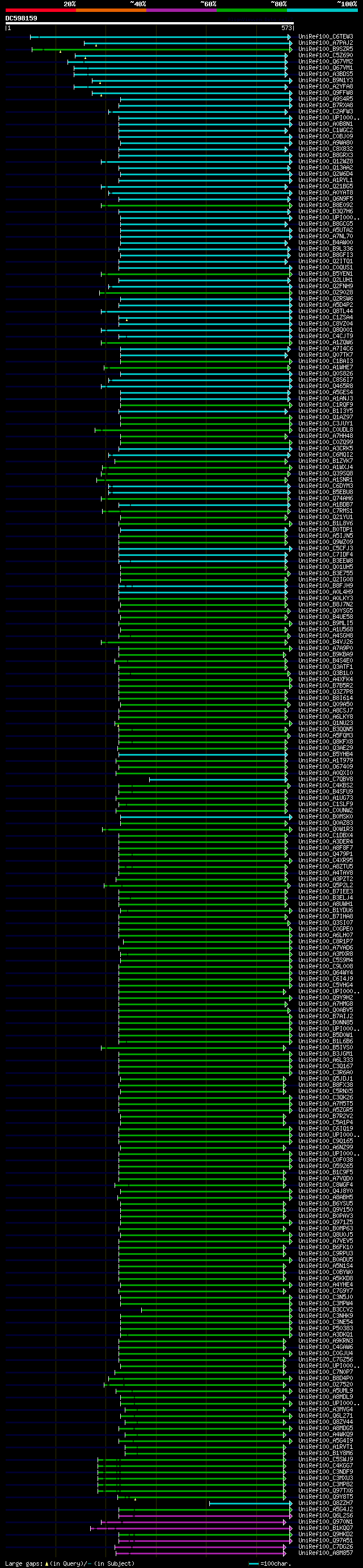Click the Large gaps legend text

coord(24,1563)
